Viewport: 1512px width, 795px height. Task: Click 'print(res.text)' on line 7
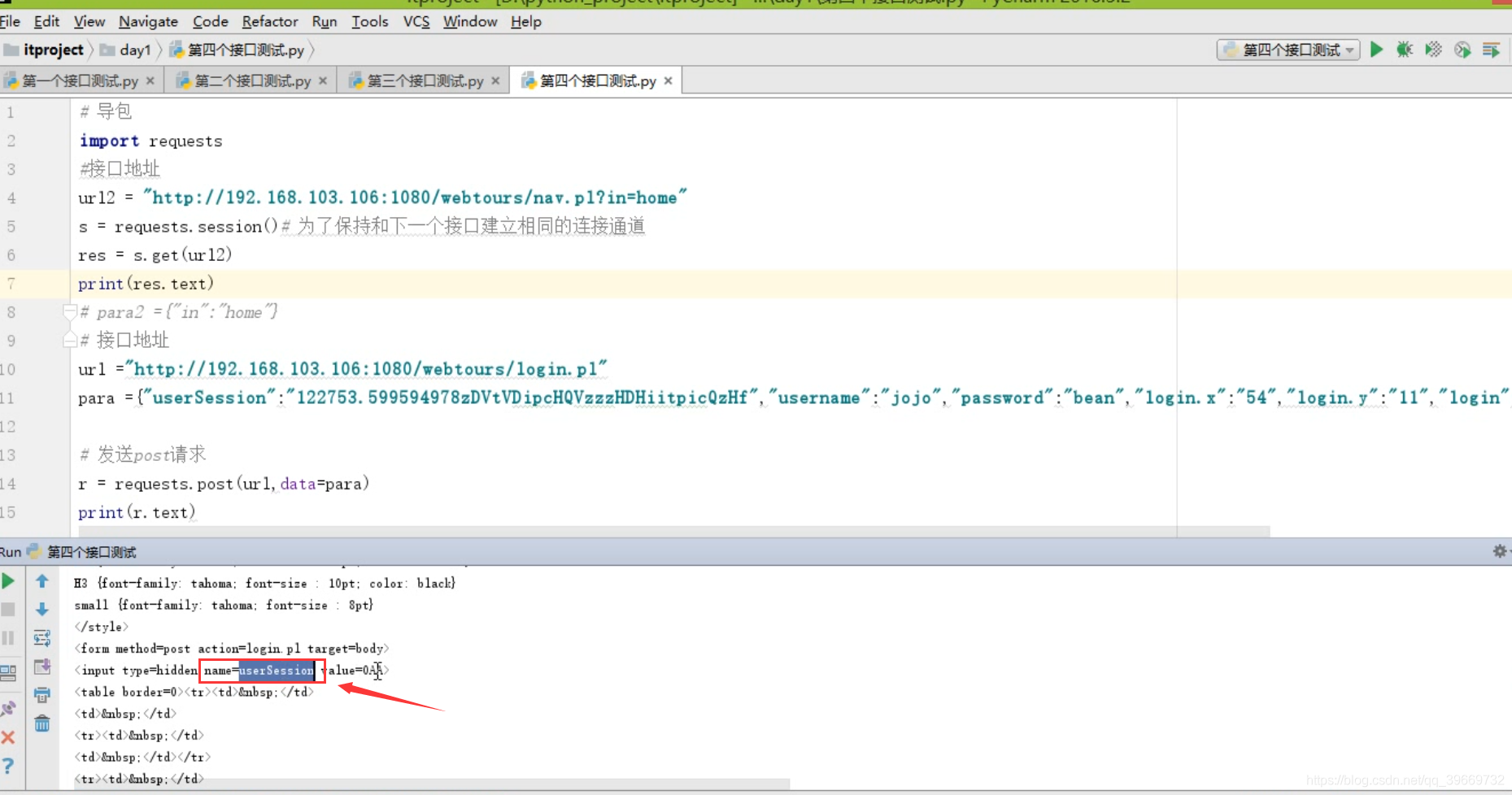[146, 284]
